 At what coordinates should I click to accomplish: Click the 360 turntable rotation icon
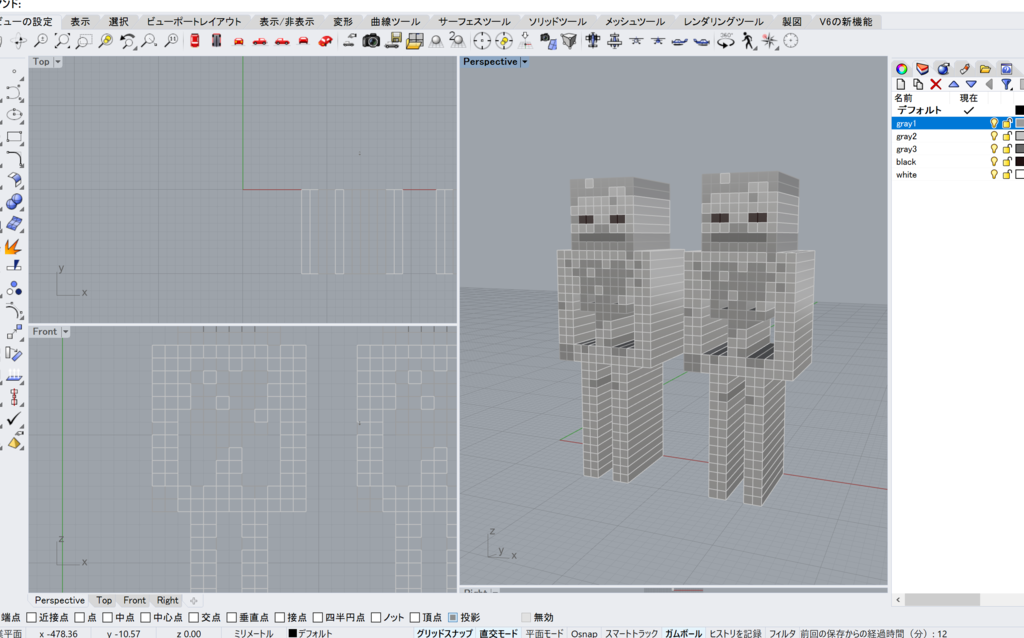[x=726, y=41]
